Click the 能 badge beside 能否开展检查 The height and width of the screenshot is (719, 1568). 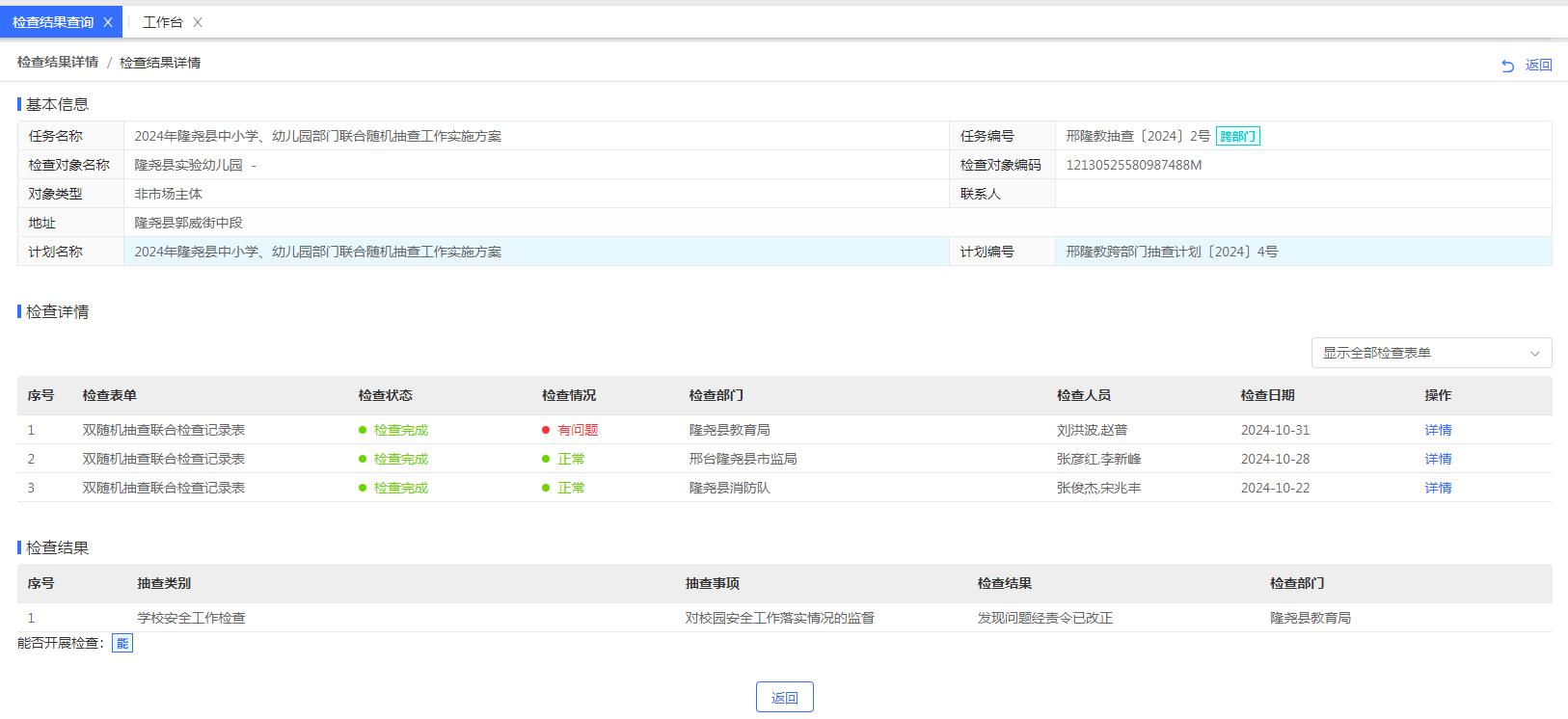tap(122, 643)
